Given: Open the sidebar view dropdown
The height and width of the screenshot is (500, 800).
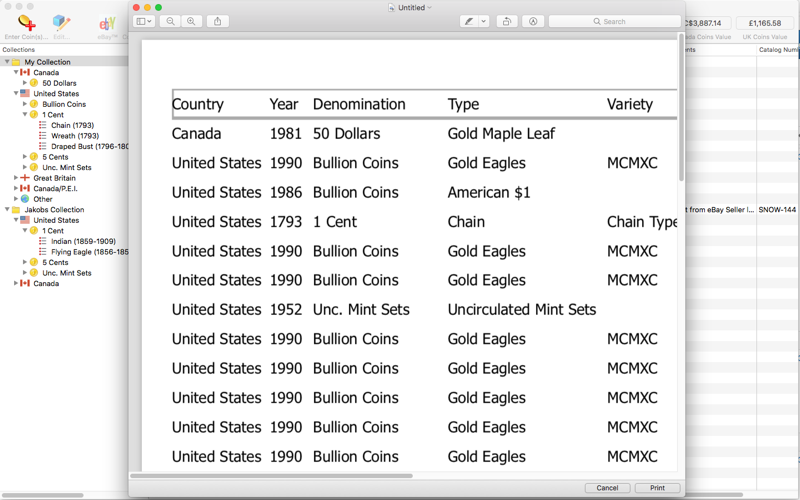Looking at the screenshot, I should coord(144,21).
